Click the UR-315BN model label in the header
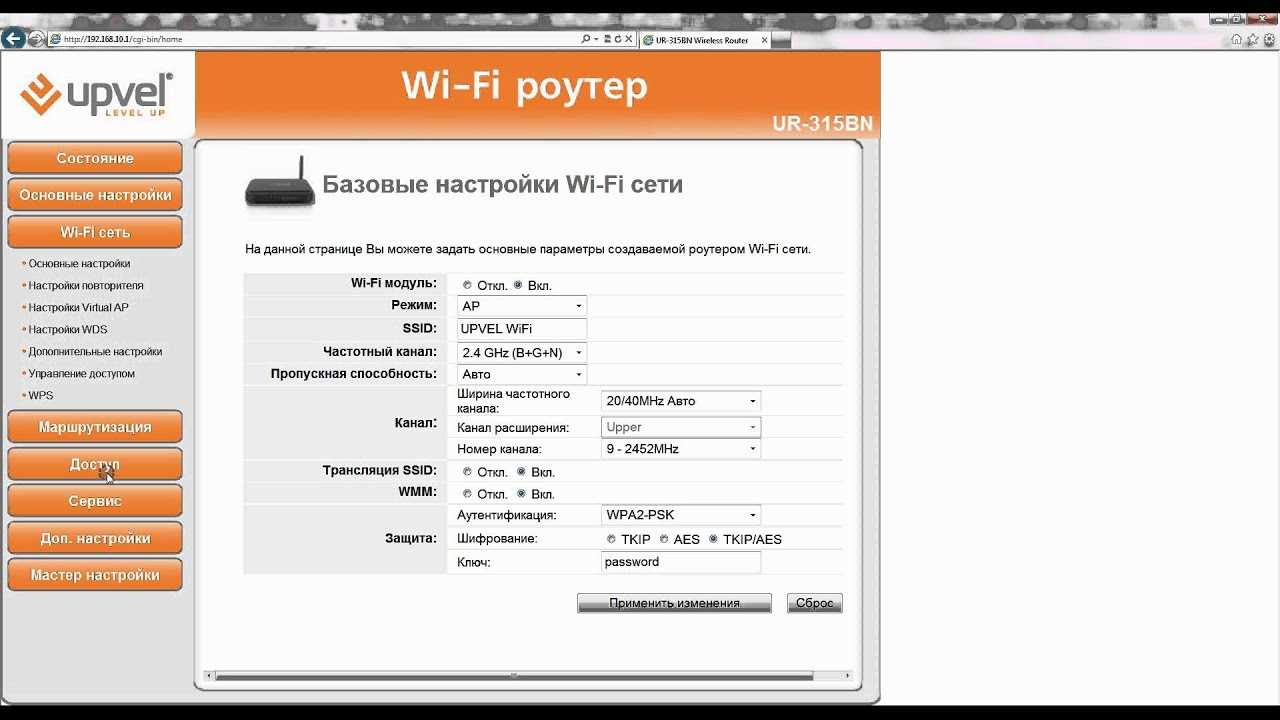Image resolution: width=1280 pixels, height=720 pixels. coord(822,124)
